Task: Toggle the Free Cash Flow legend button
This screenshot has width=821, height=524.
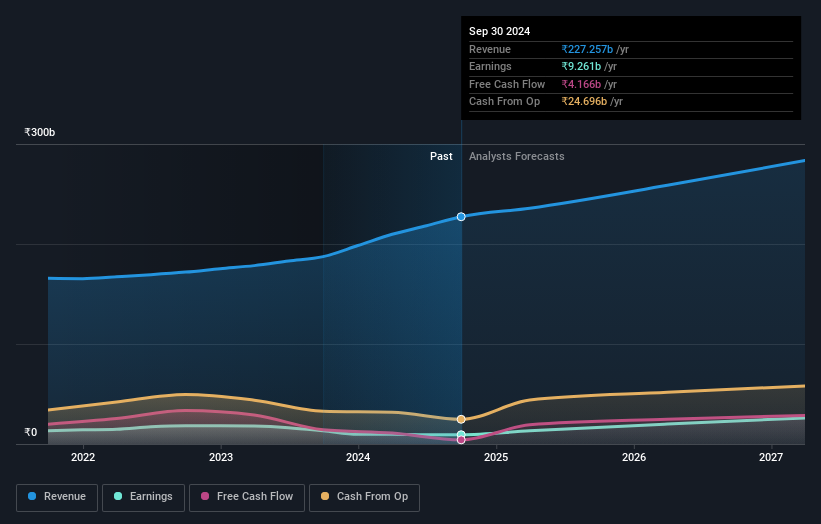Action: click(x=247, y=497)
